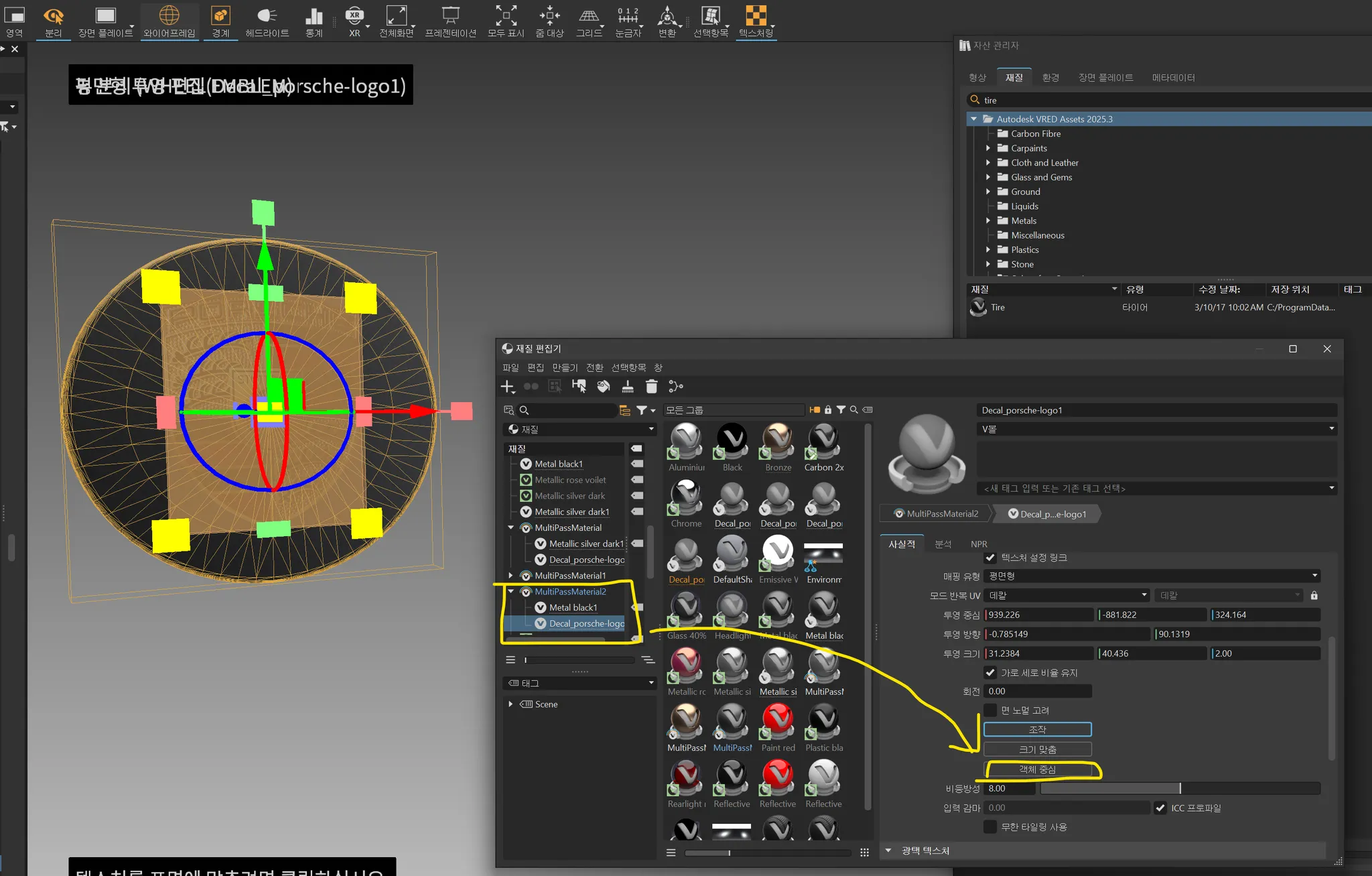Open the 매핑 유형 평면형 dropdown

[1152, 576]
